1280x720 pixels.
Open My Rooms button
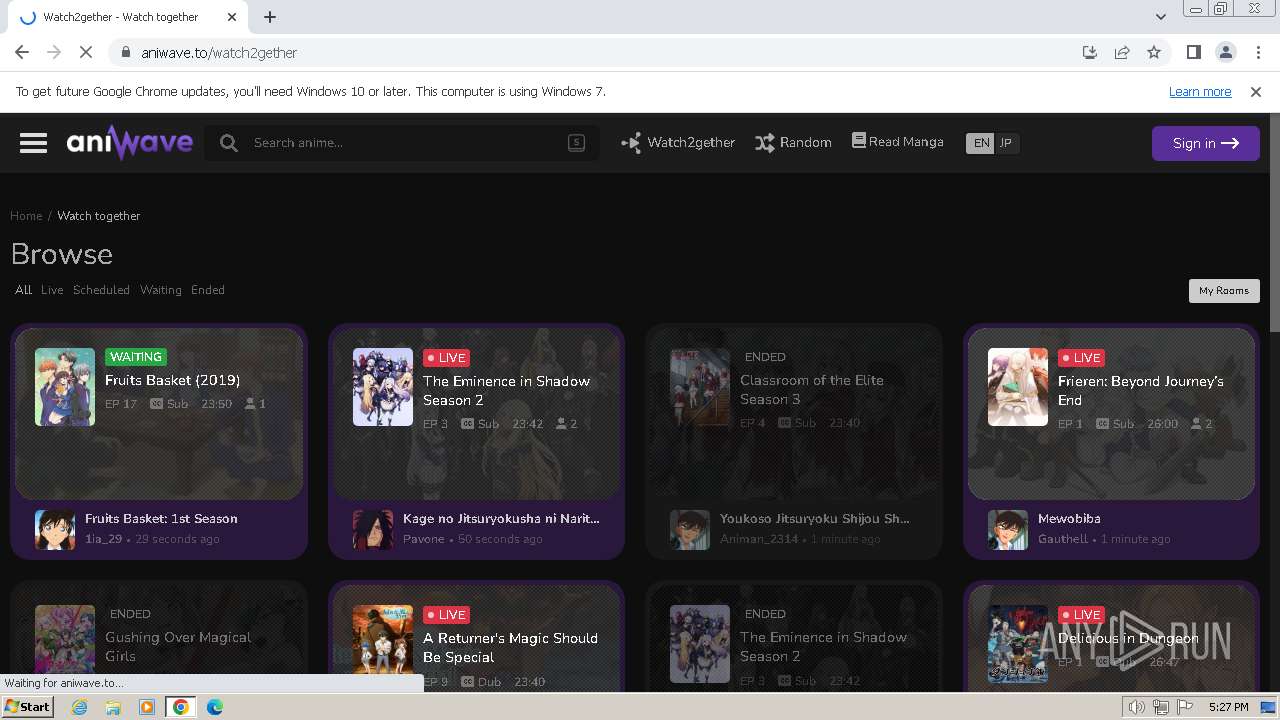[x=1224, y=291]
